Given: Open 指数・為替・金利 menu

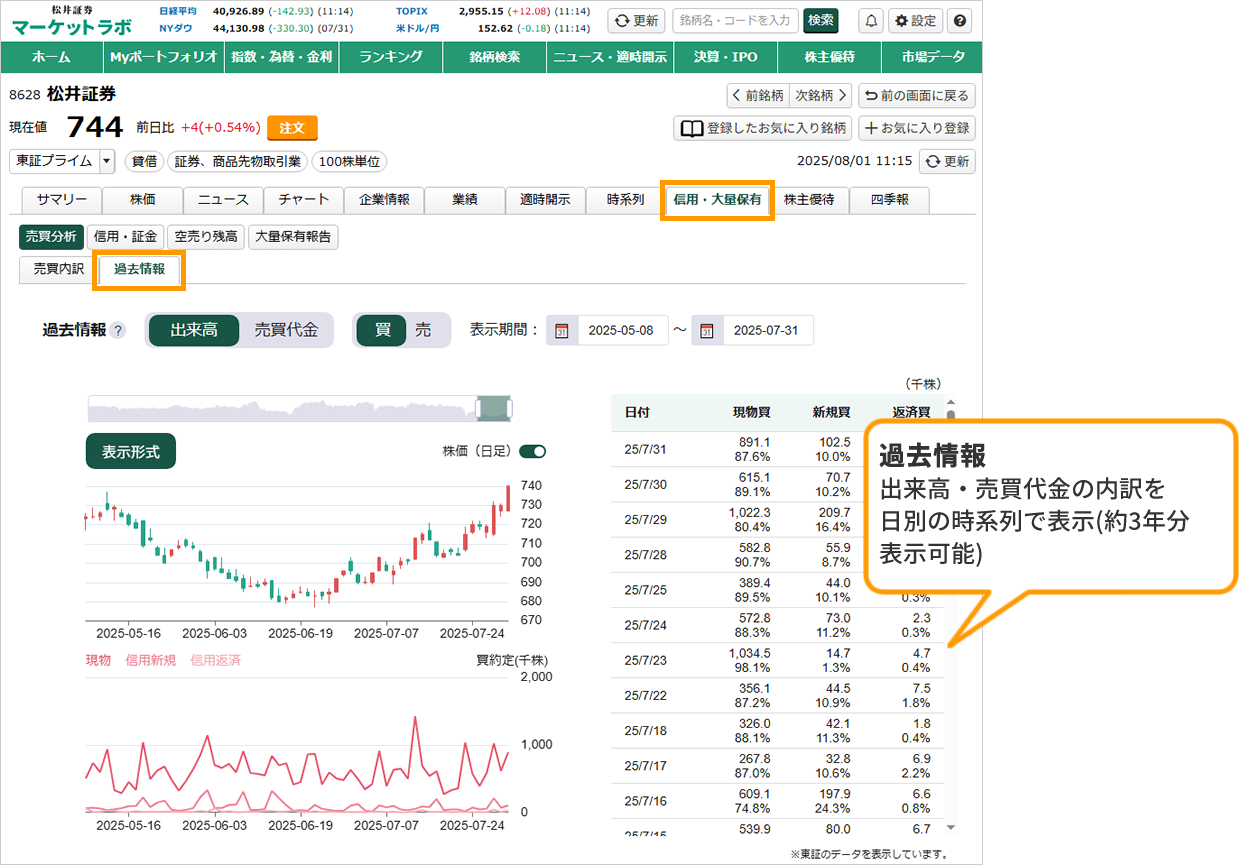Looking at the screenshot, I should pyautogui.click(x=280, y=57).
